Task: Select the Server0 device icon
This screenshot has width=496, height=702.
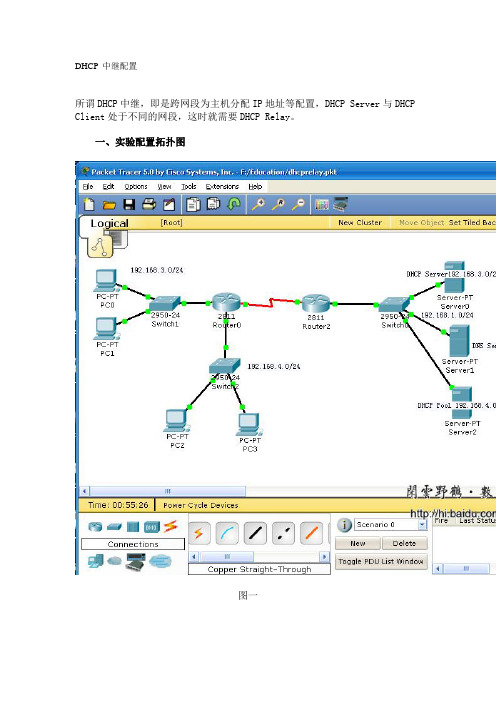Action: (x=454, y=277)
